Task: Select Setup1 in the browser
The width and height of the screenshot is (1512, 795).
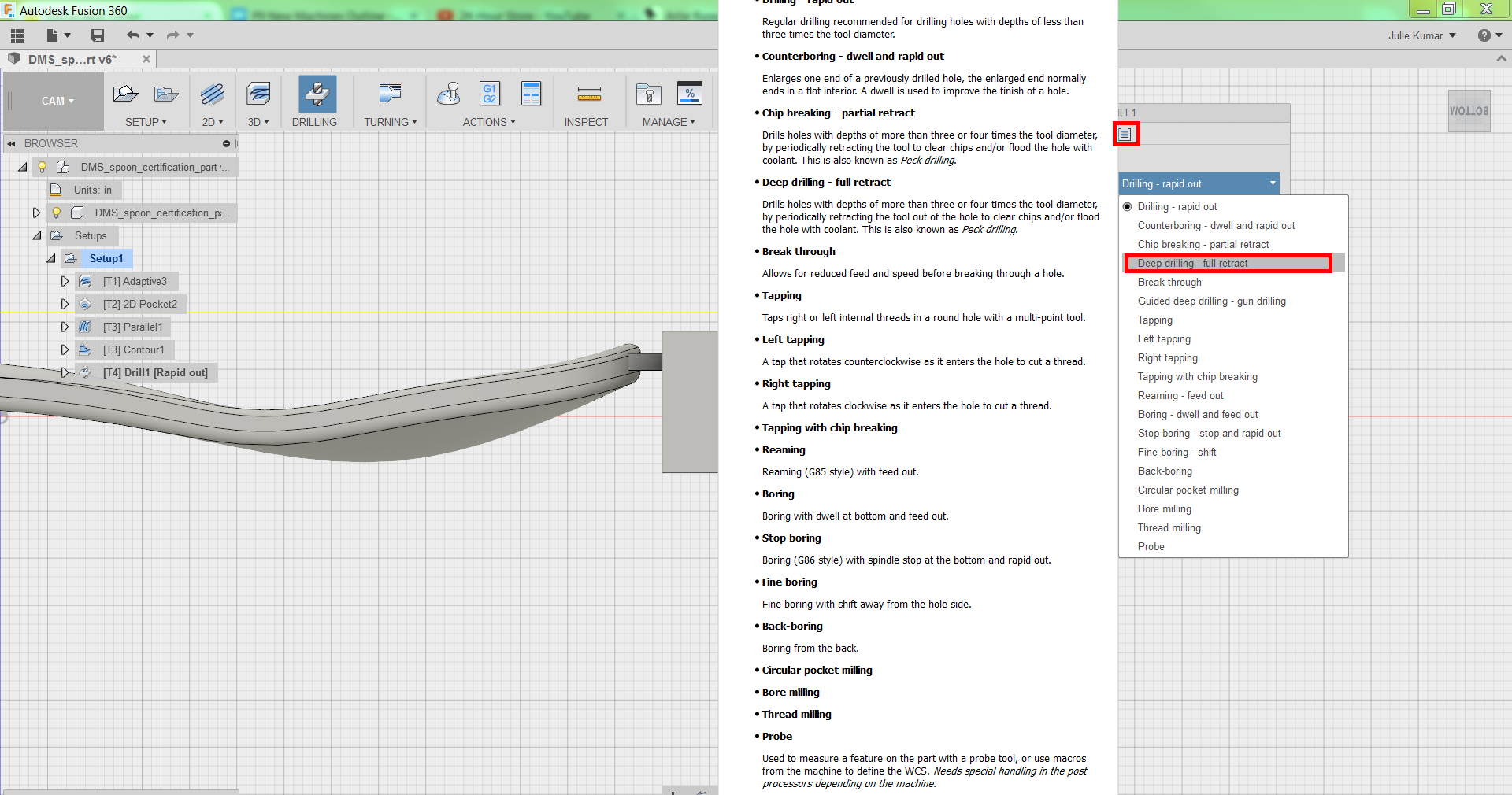Action: click(106, 259)
